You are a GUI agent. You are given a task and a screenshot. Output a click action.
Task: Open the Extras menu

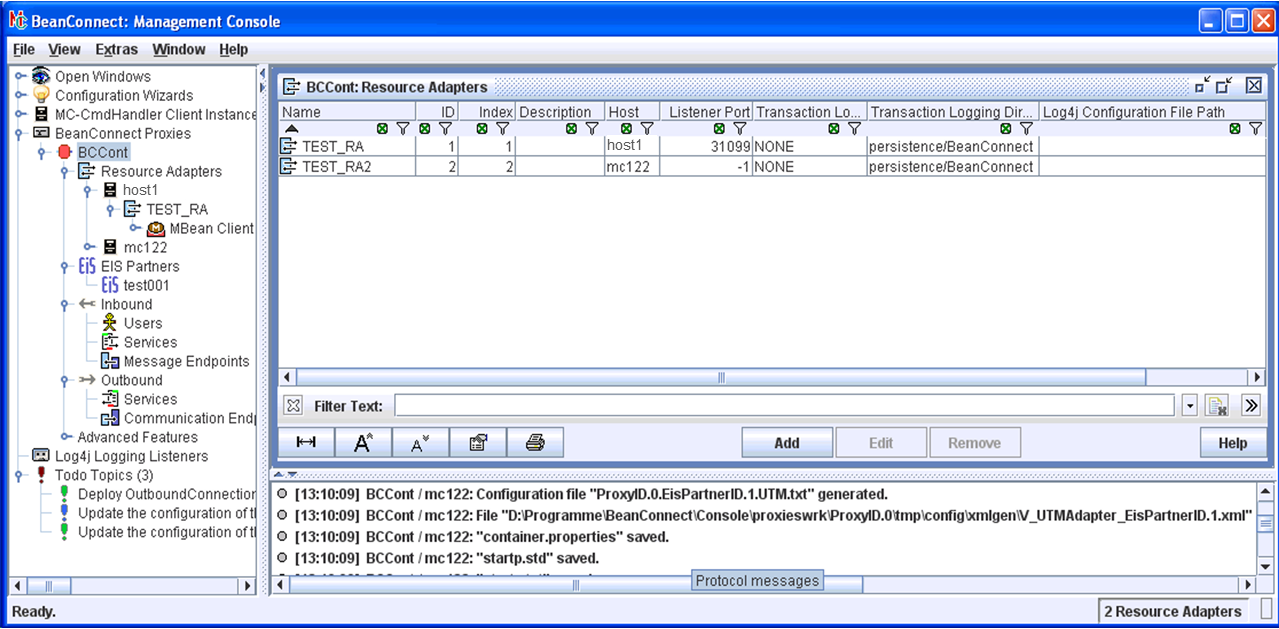(116, 49)
